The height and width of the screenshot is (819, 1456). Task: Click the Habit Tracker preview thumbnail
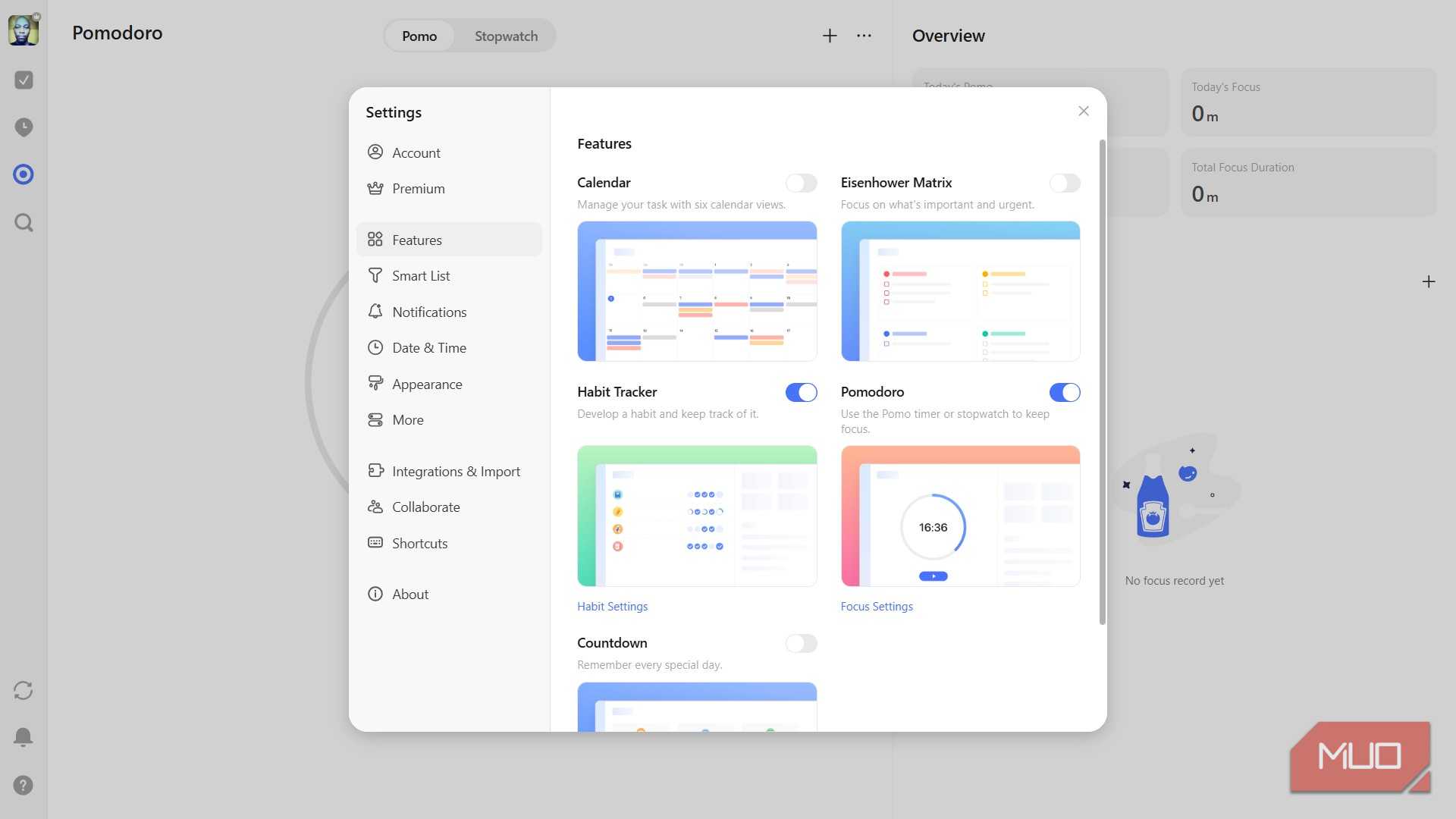pos(697,516)
